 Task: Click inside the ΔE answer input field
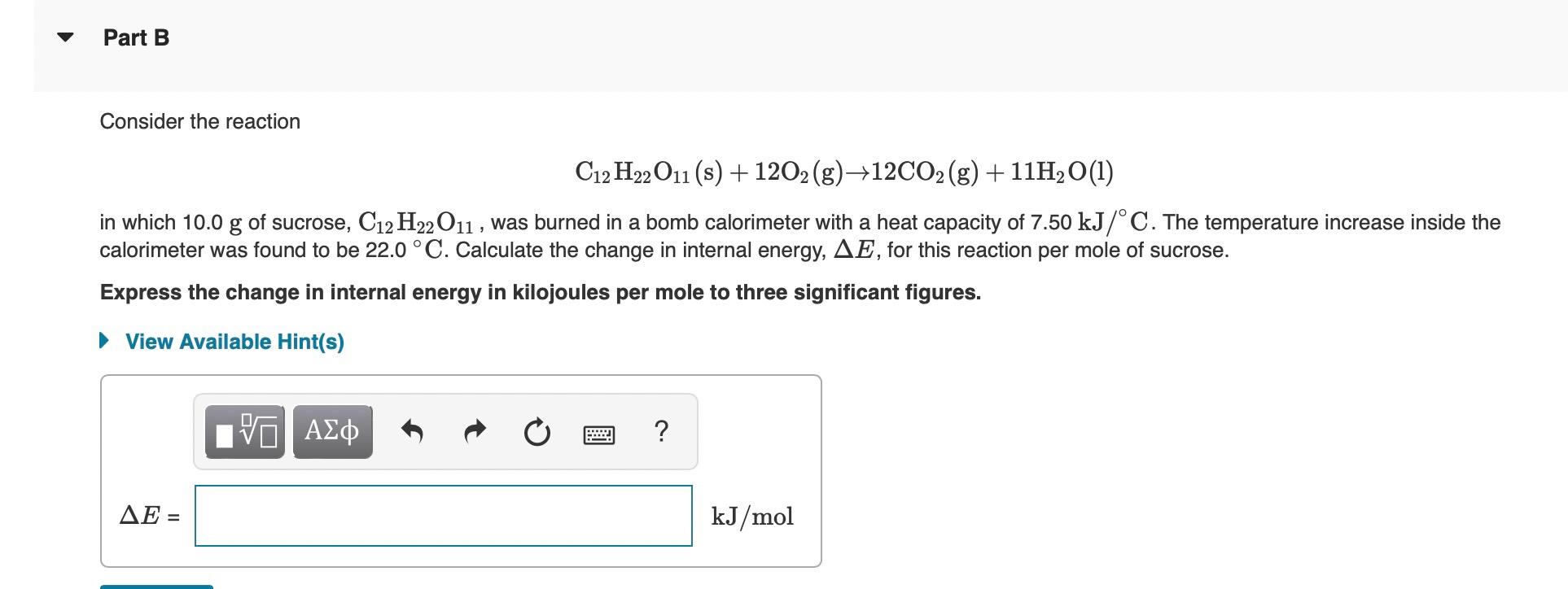point(443,515)
